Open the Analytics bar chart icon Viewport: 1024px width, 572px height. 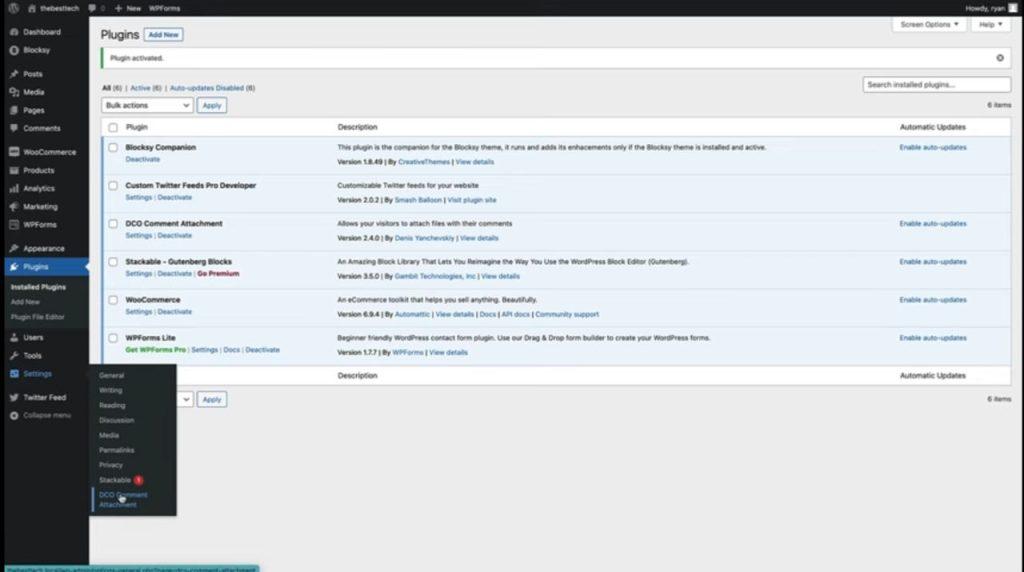click(14, 189)
